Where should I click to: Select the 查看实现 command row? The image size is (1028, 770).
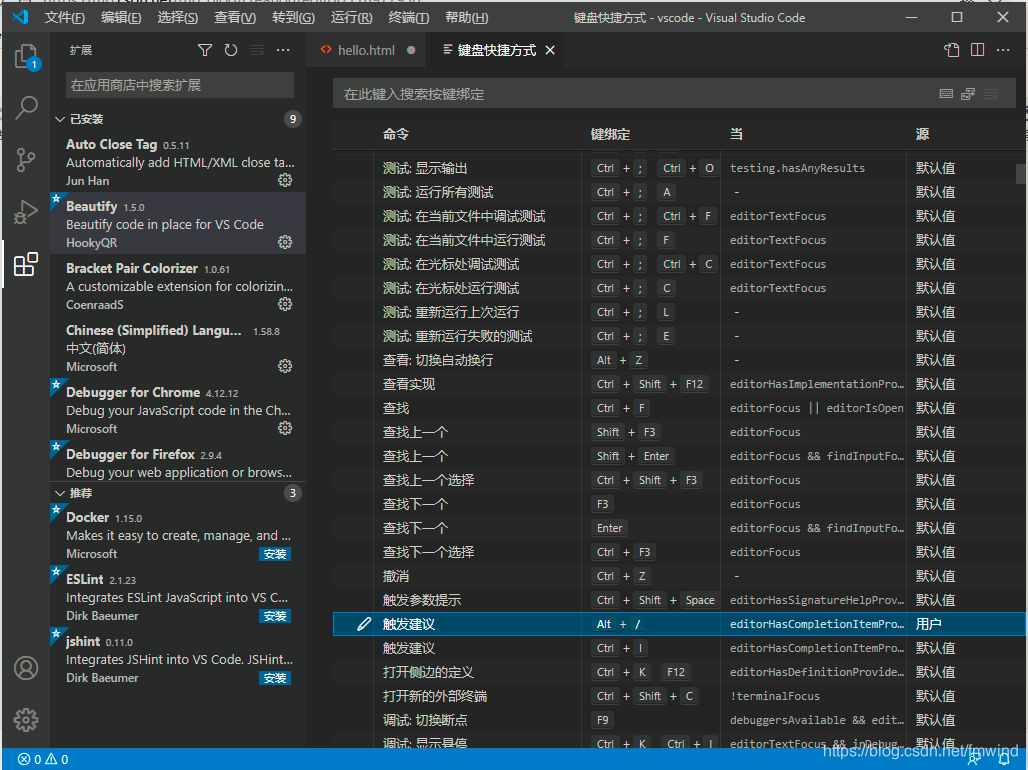coord(679,384)
